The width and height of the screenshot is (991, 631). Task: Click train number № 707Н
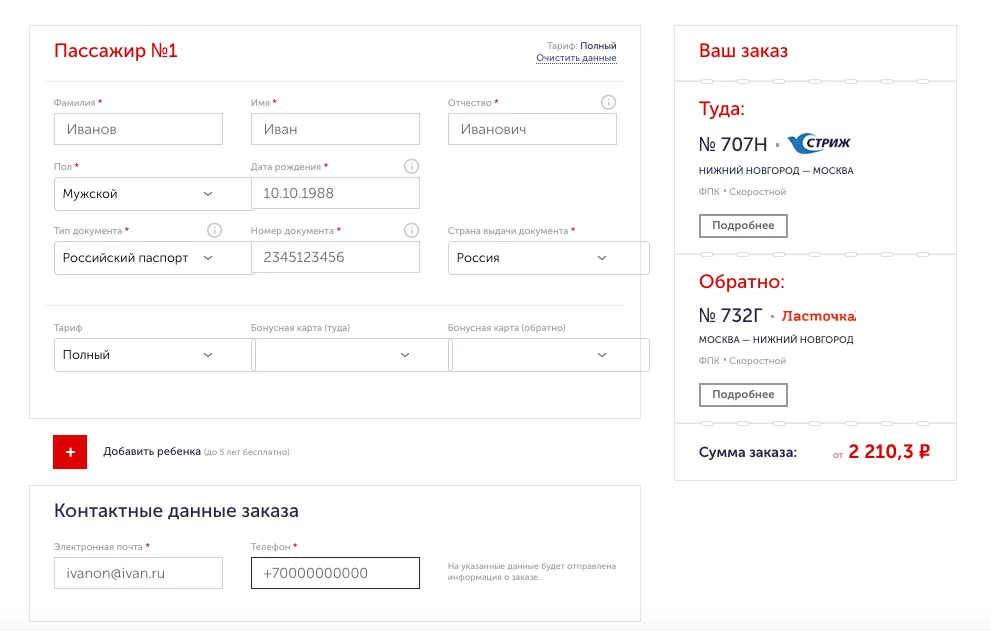click(733, 144)
